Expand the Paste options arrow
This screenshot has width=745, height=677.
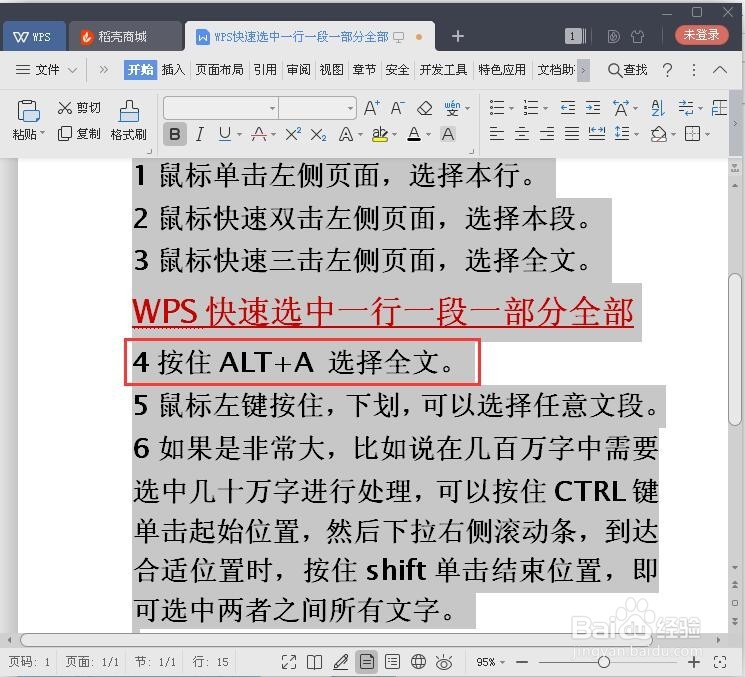[42, 134]
